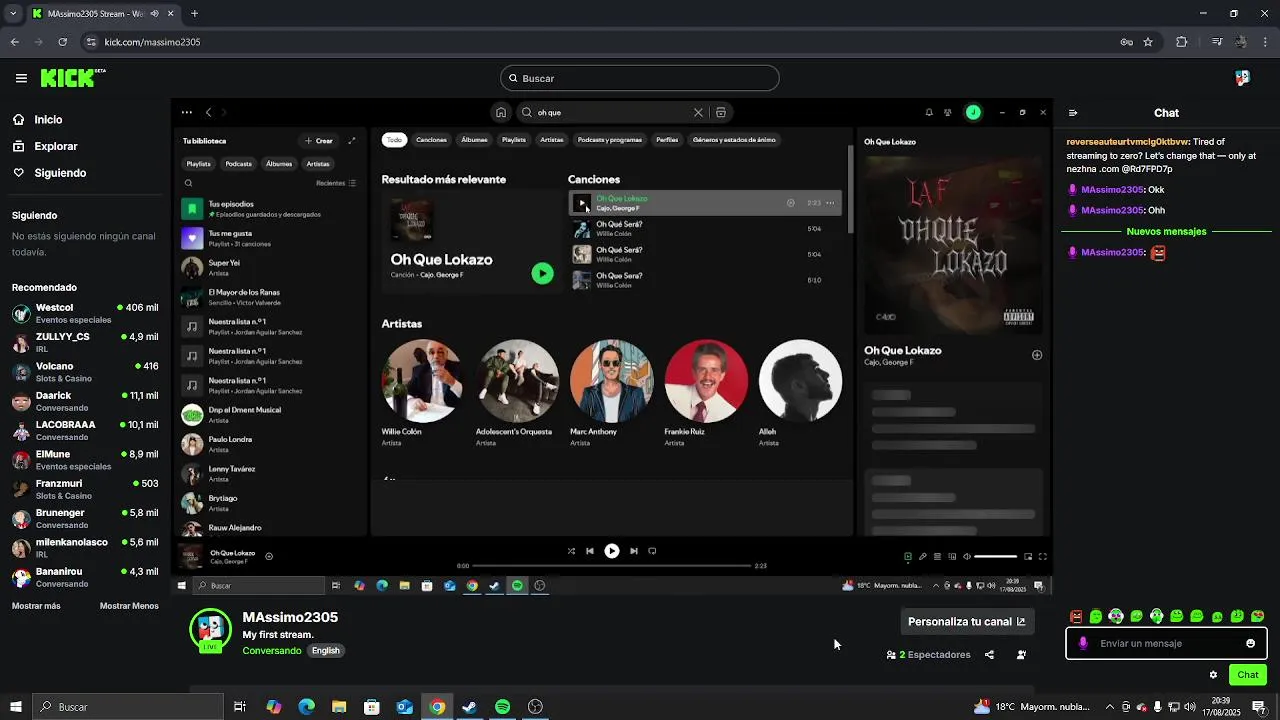Click the purple microphone badge in message box
The height and width of the screenshot is (720, 1280).
1083,644
